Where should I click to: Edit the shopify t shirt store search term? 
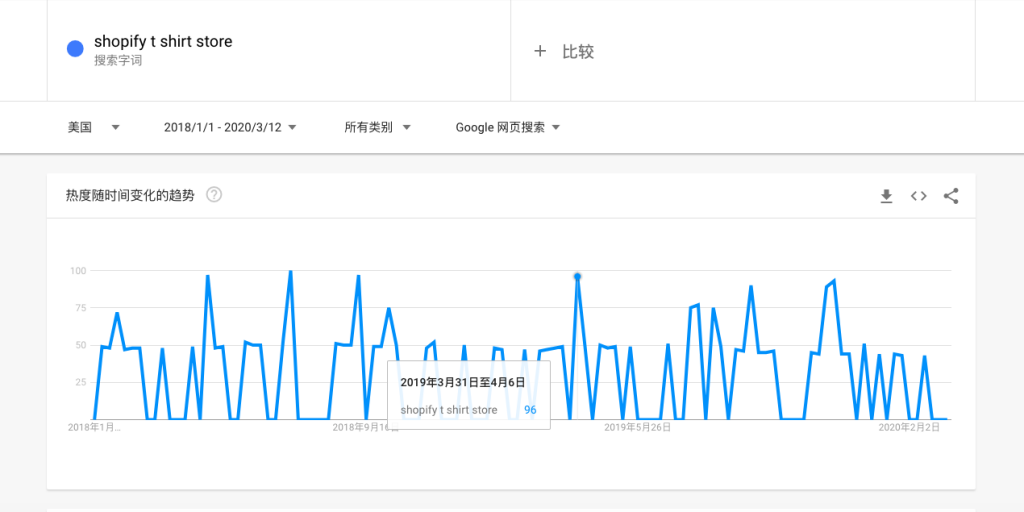(163, 42)
